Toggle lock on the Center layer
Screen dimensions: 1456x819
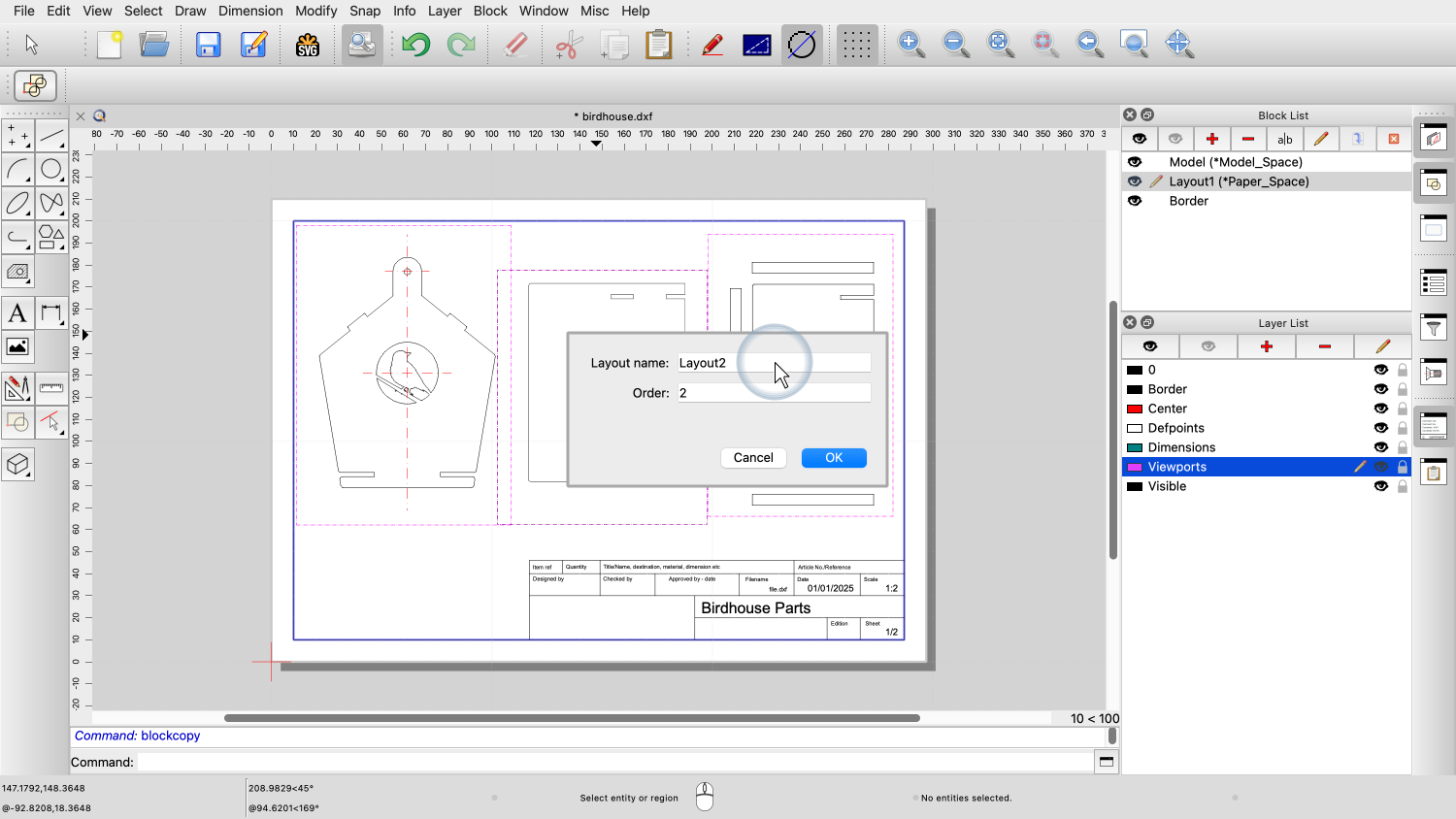[x=1403, y=409]
